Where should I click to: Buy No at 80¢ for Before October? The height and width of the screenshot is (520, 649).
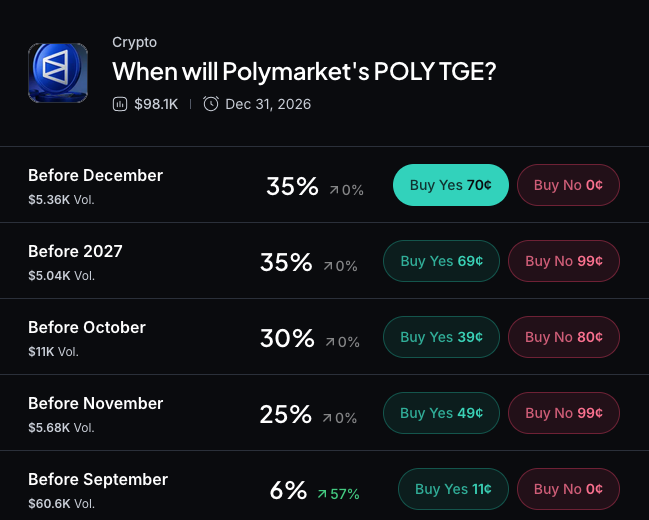564,337
